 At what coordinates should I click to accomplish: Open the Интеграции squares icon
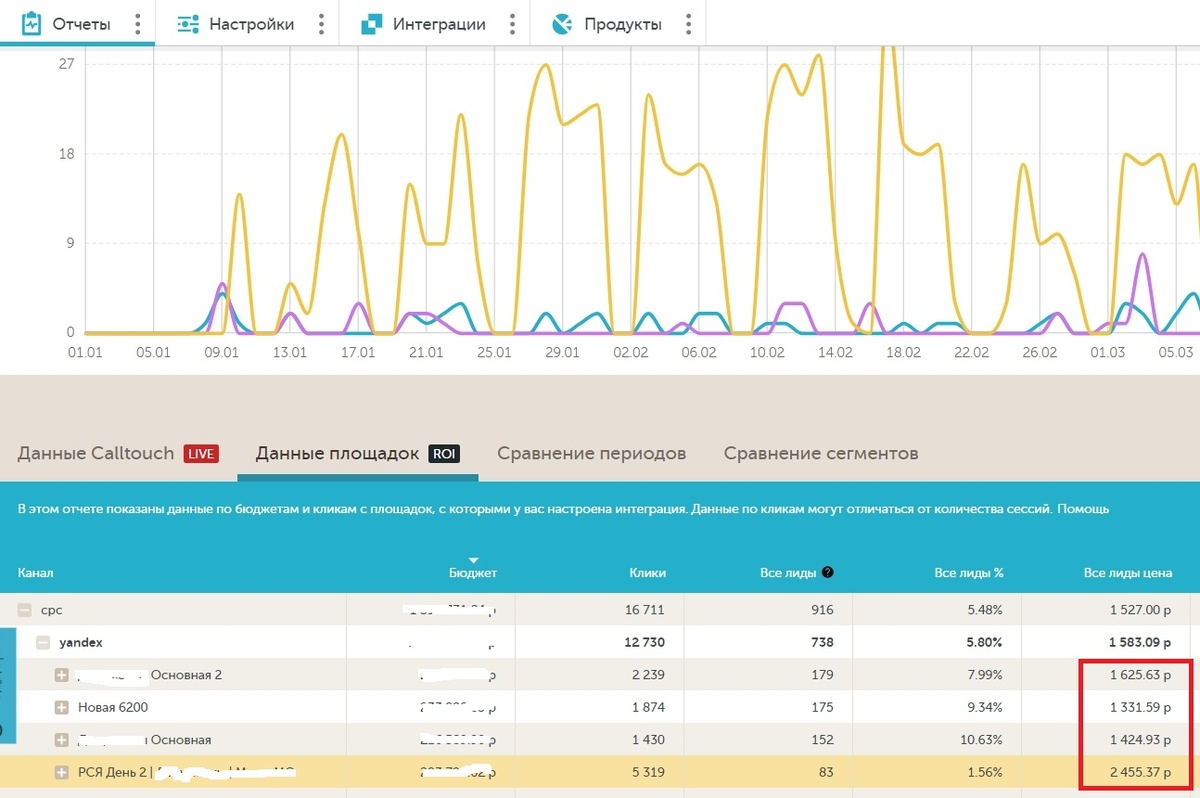372,24
